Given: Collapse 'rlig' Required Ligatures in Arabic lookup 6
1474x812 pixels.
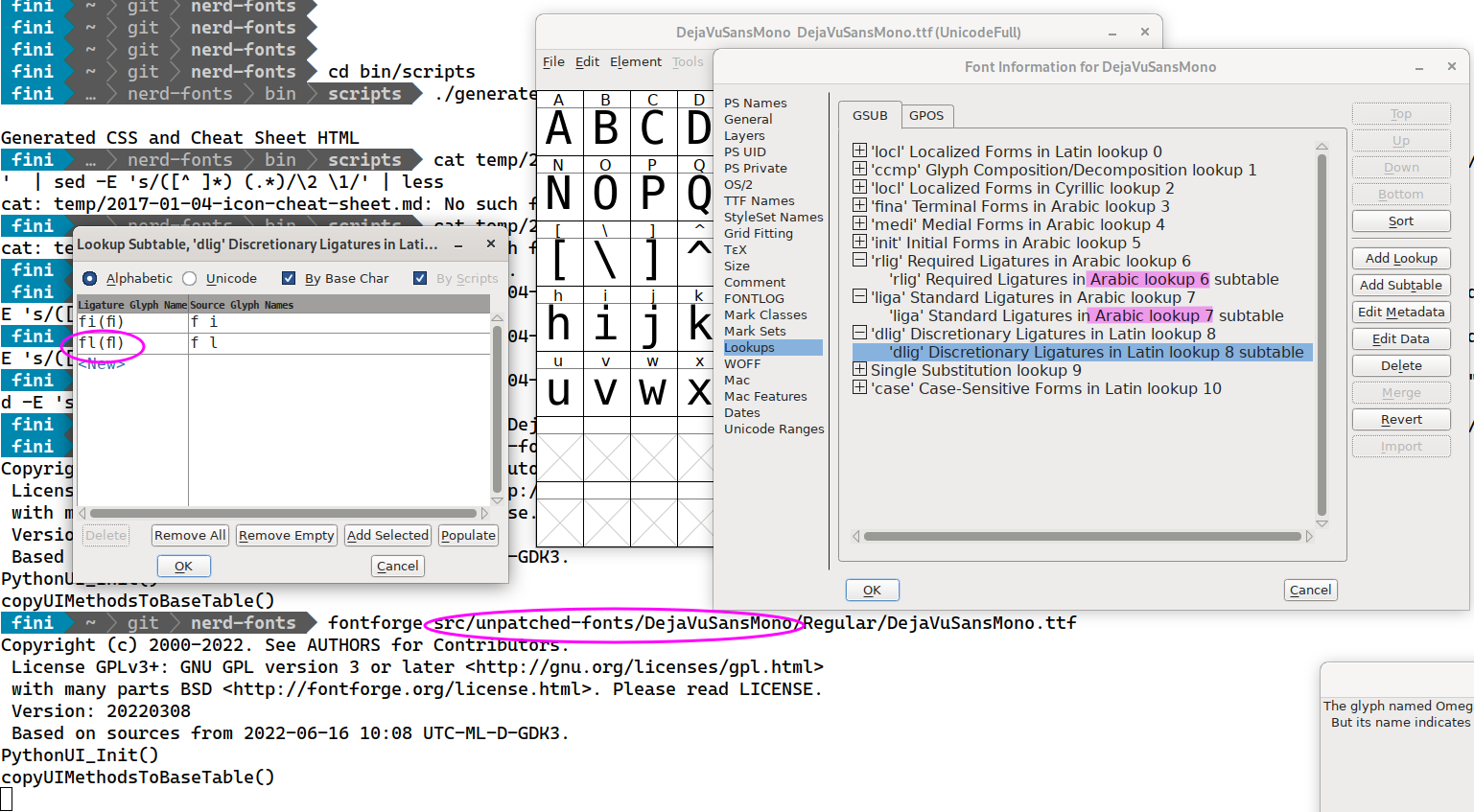Looking at the screenshot, I should [x=858, y=261].
